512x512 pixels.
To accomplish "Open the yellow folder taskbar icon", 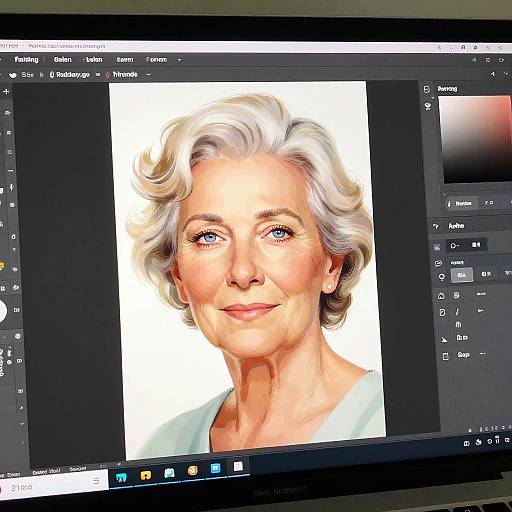I will tap(146, 475).
